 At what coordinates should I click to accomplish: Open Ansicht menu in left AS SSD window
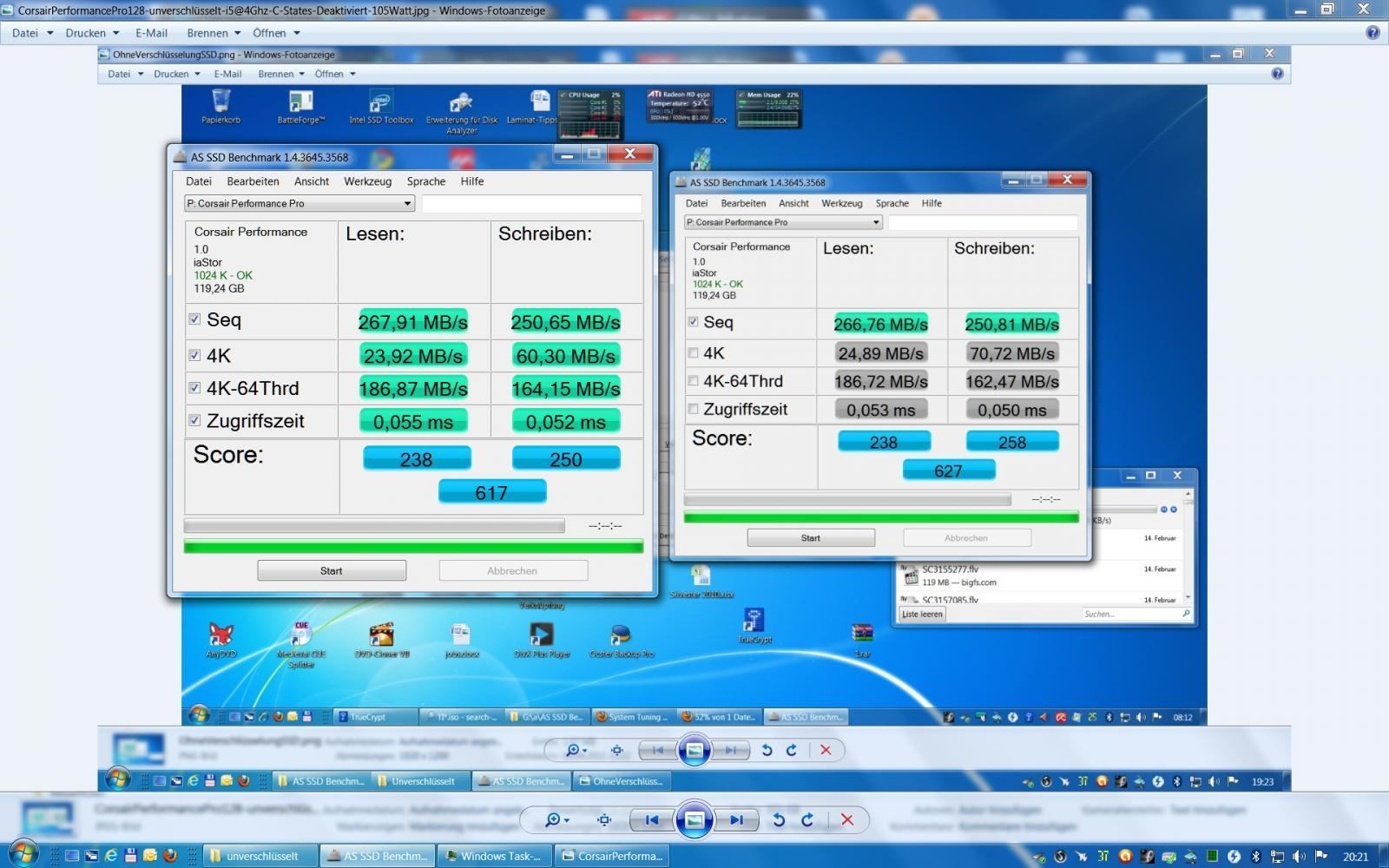[312, 181]
